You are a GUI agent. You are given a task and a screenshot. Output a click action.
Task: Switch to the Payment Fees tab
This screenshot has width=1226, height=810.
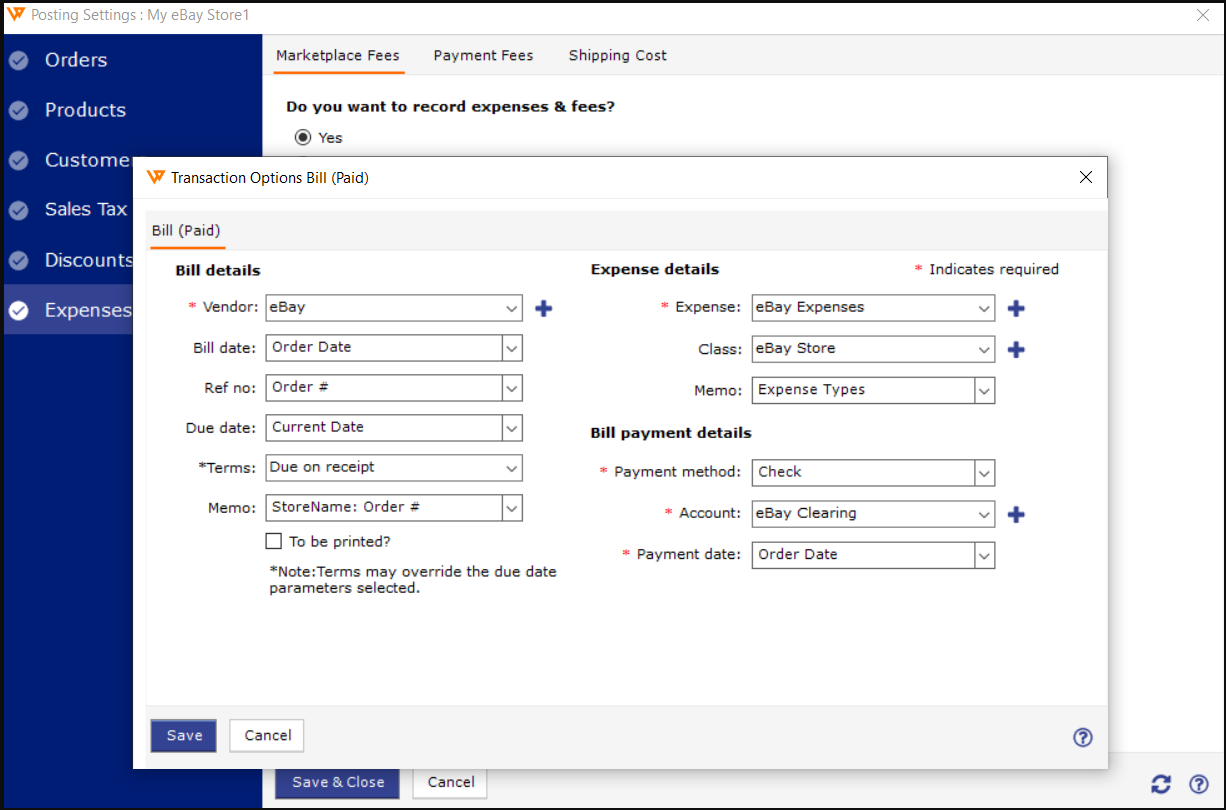(483, 56)
